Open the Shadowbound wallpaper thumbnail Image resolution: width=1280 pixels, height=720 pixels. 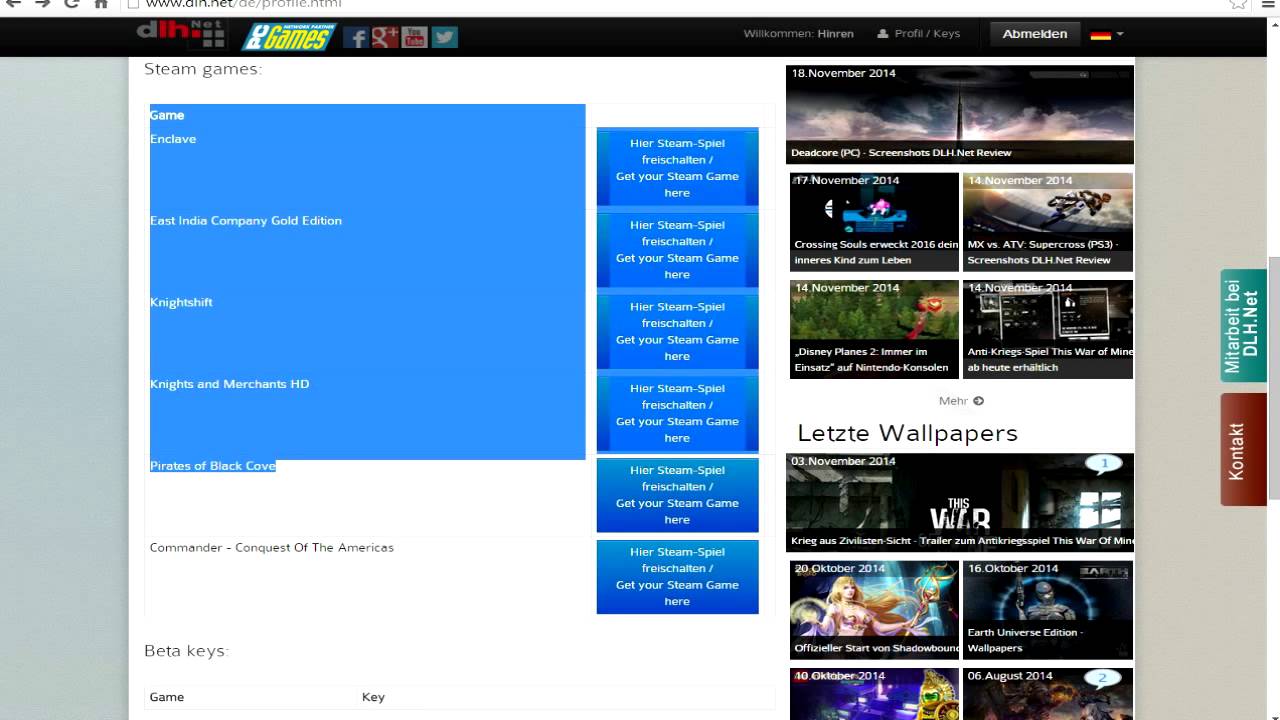(x=874, y=610)
